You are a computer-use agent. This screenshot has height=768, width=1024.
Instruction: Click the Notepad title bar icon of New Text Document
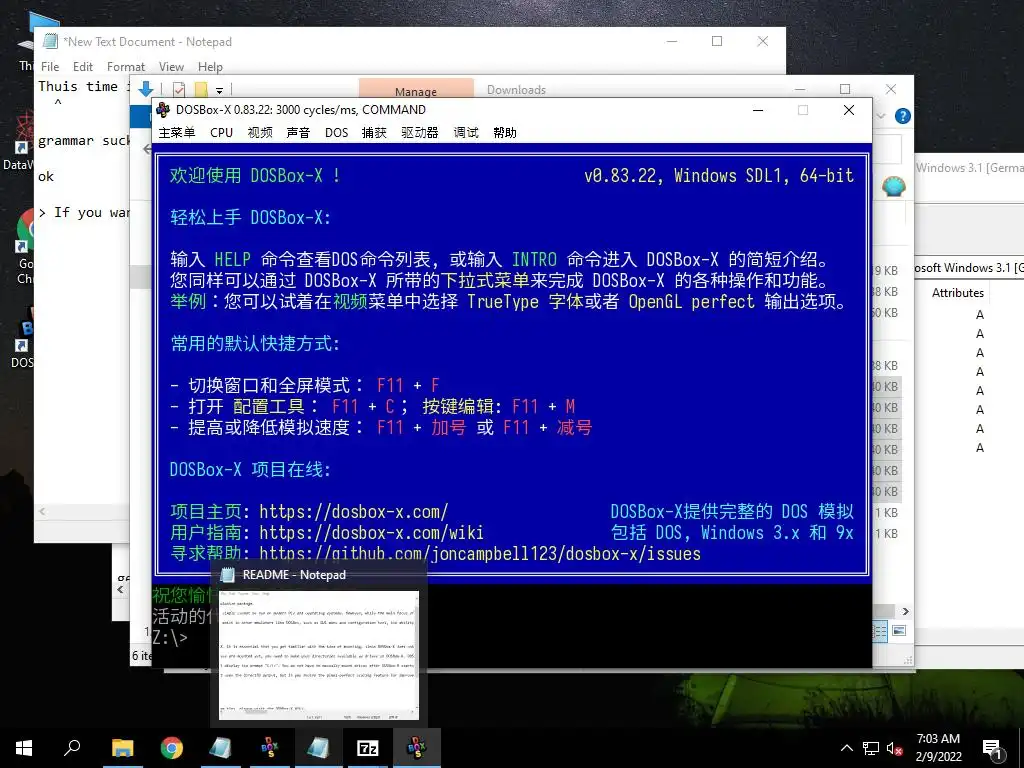[x=50, y=41]
